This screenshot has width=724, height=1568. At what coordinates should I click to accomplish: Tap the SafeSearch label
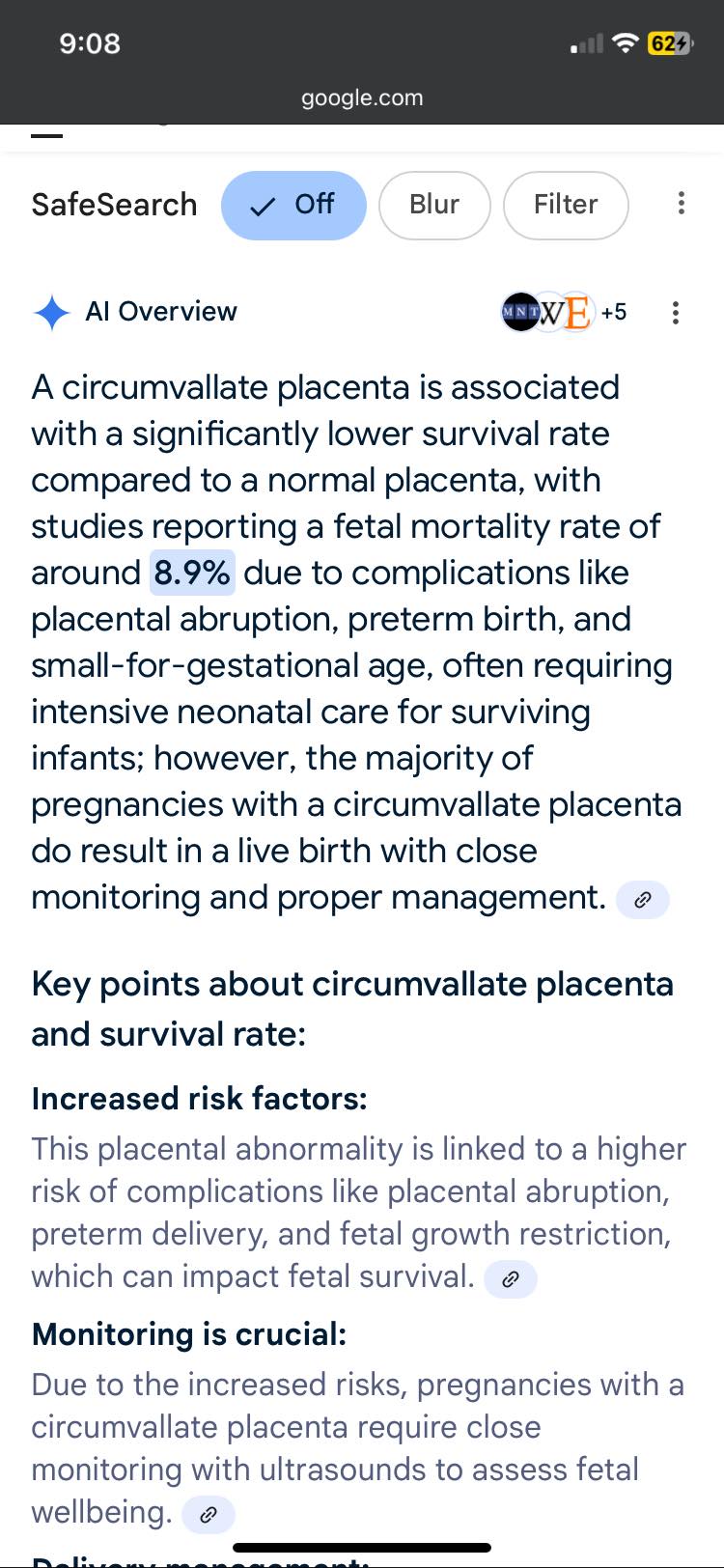coord(114,205)
